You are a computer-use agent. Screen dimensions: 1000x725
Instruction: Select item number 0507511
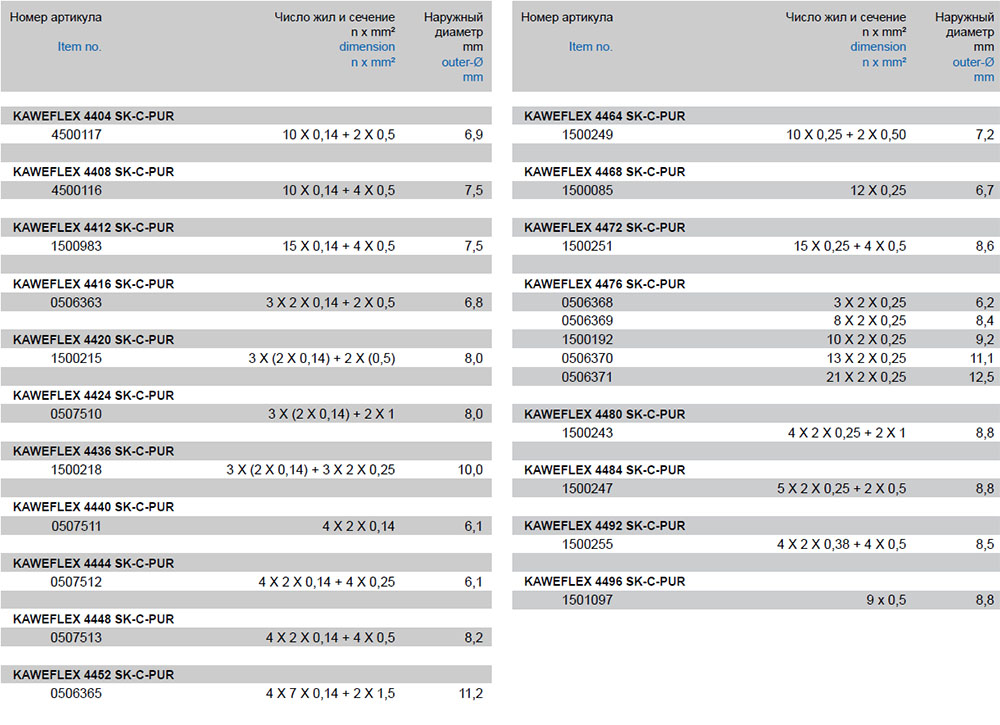[76, 526]
